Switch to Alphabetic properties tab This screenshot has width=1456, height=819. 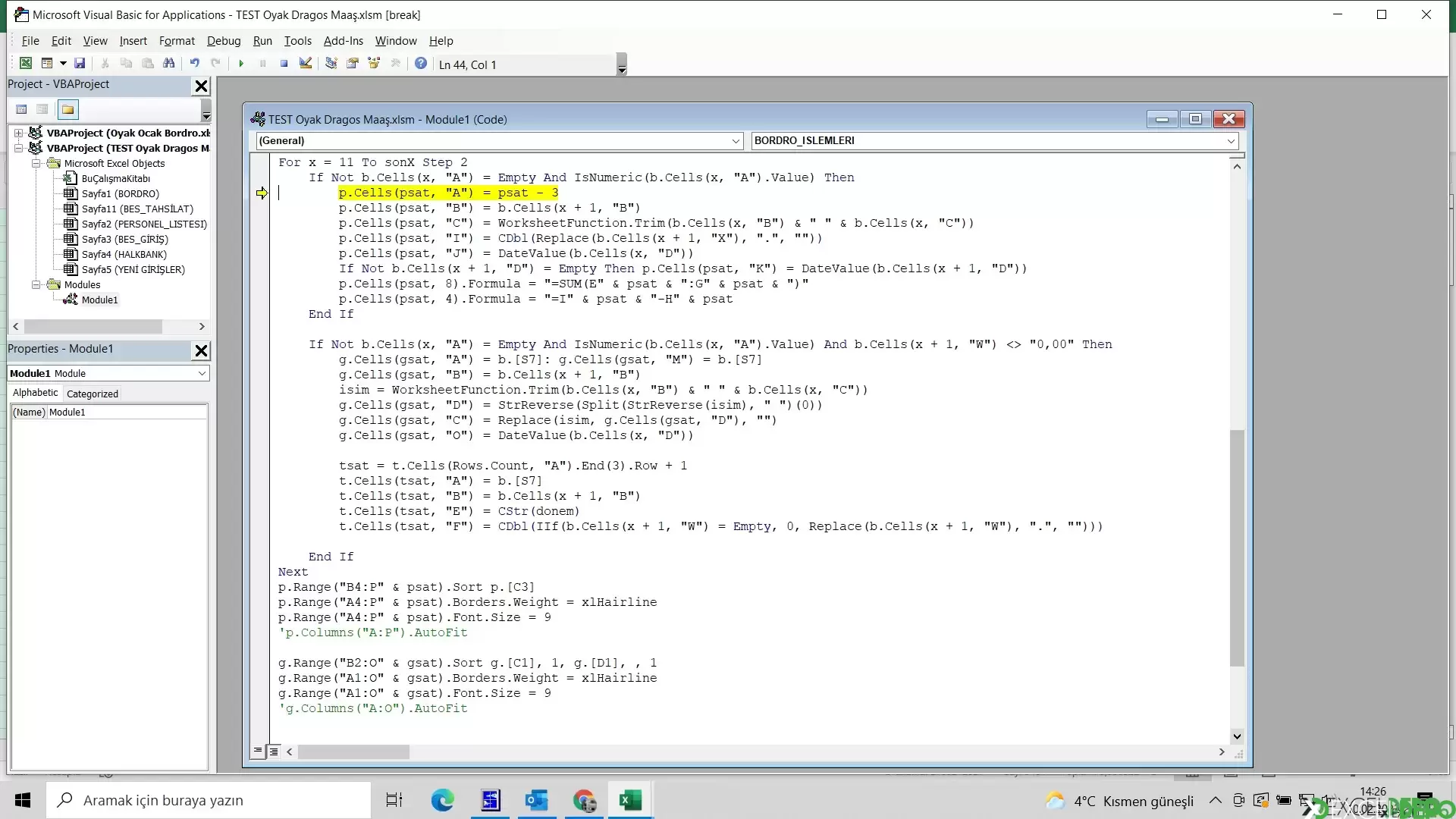click(x=35, y=393)
